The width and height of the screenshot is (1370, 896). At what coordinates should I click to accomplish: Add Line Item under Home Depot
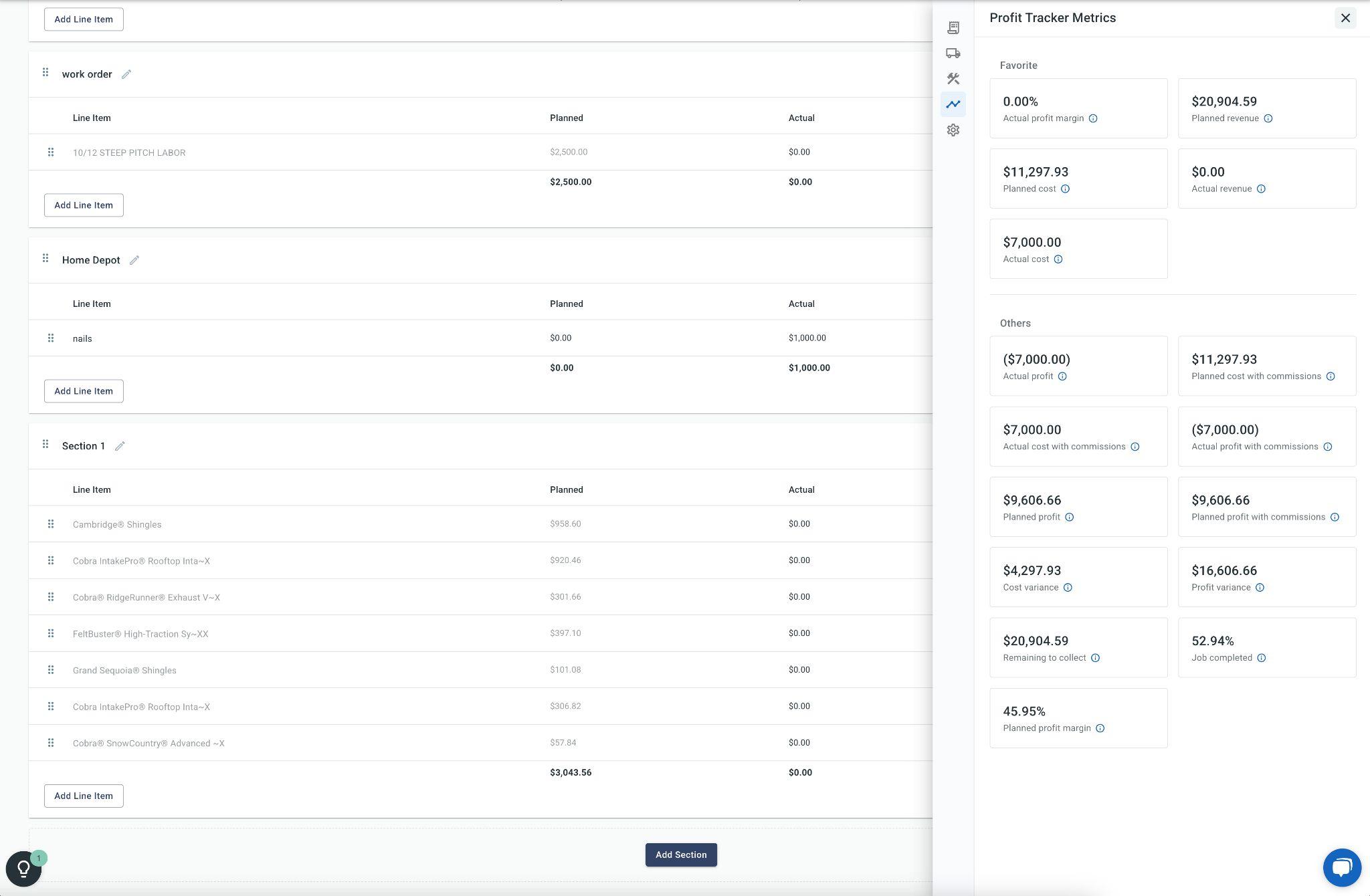(x=84, y=391)
